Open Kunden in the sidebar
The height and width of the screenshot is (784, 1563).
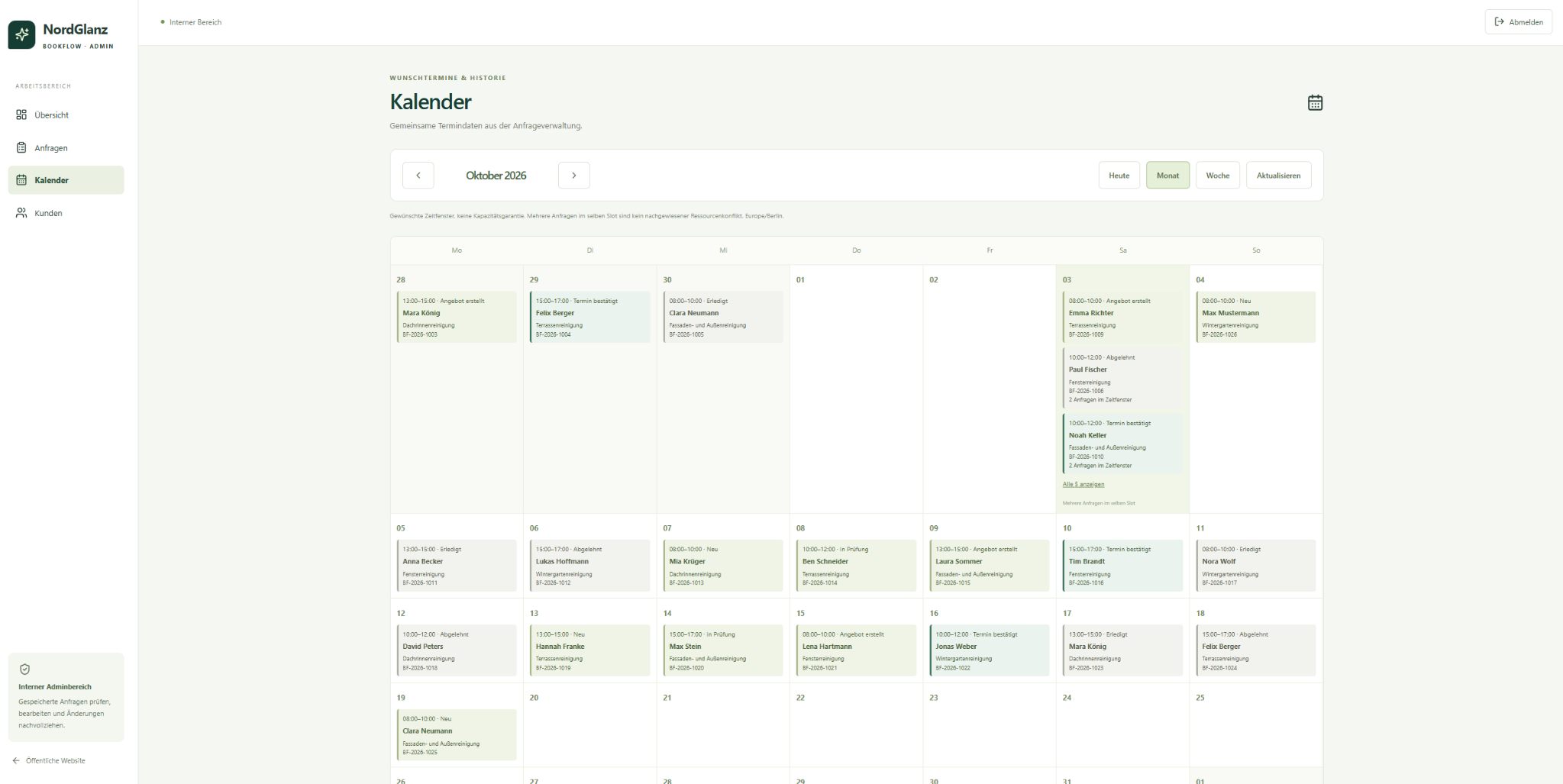(x=66, y=213)
